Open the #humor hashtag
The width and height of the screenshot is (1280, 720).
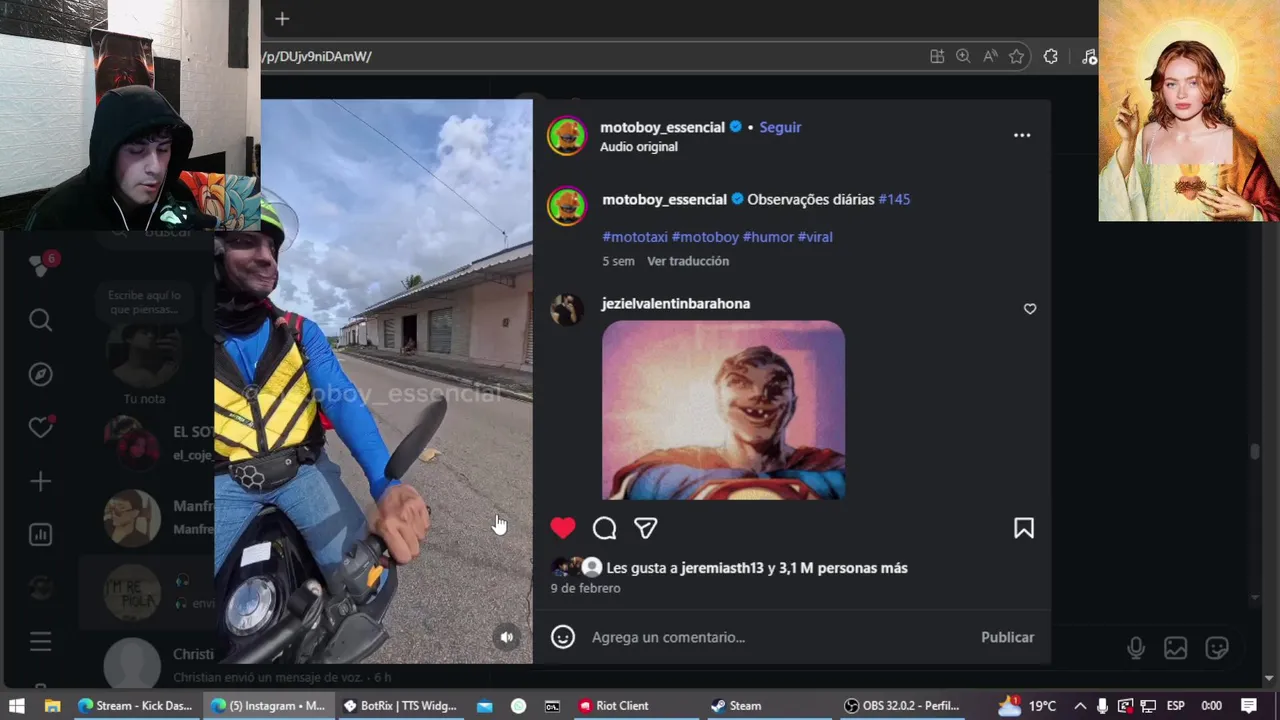tap(768, 237)
